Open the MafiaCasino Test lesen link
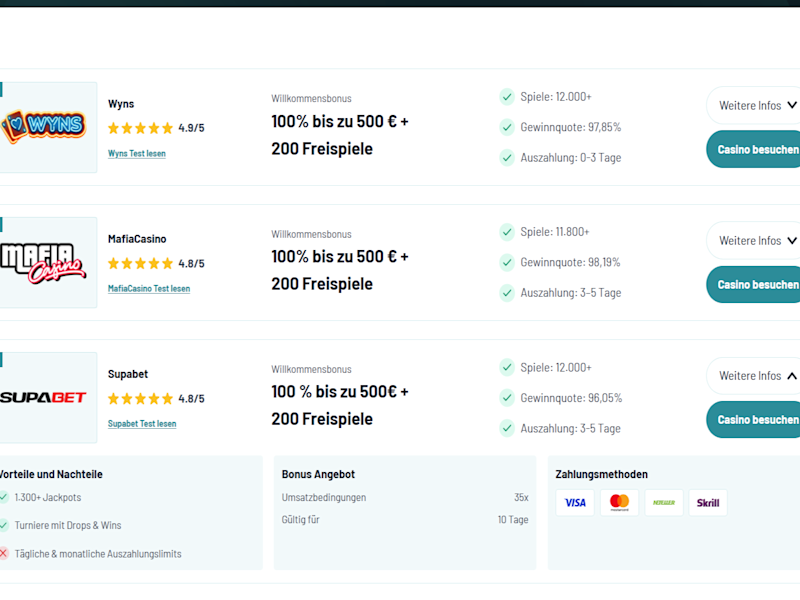 coord(149,289)
